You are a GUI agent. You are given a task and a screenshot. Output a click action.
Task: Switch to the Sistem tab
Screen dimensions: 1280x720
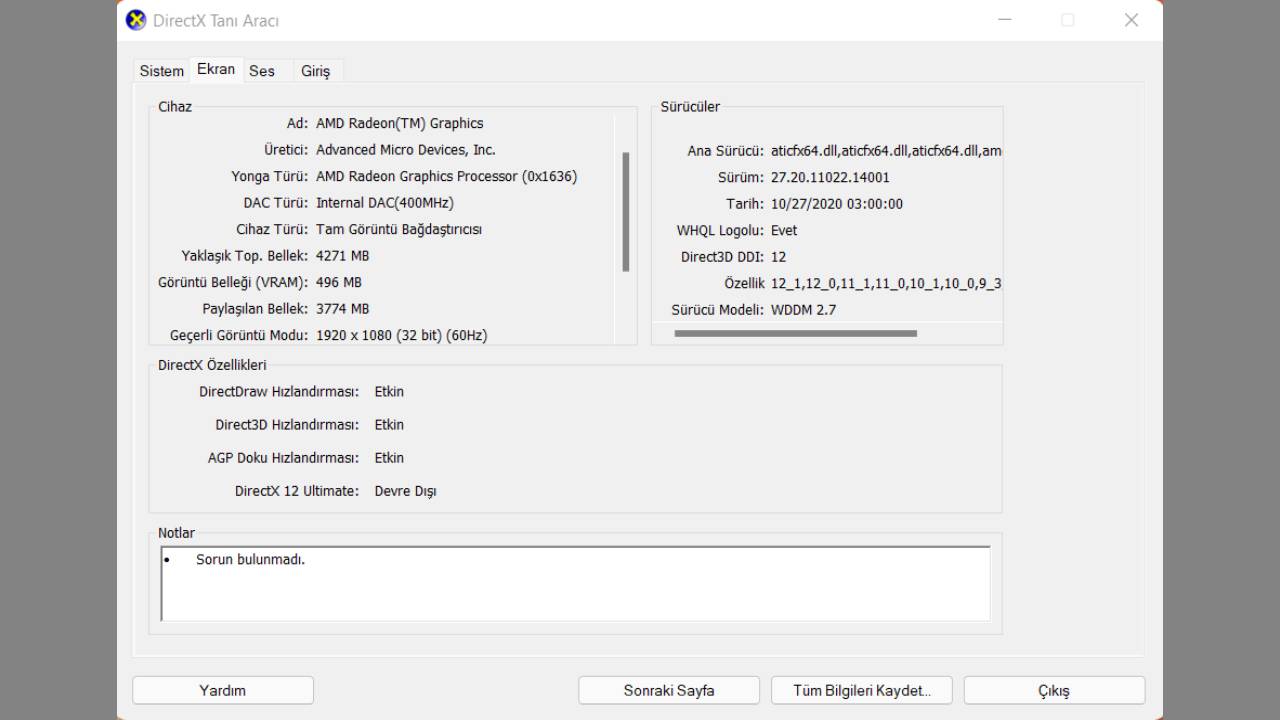[x=161, y=70]
